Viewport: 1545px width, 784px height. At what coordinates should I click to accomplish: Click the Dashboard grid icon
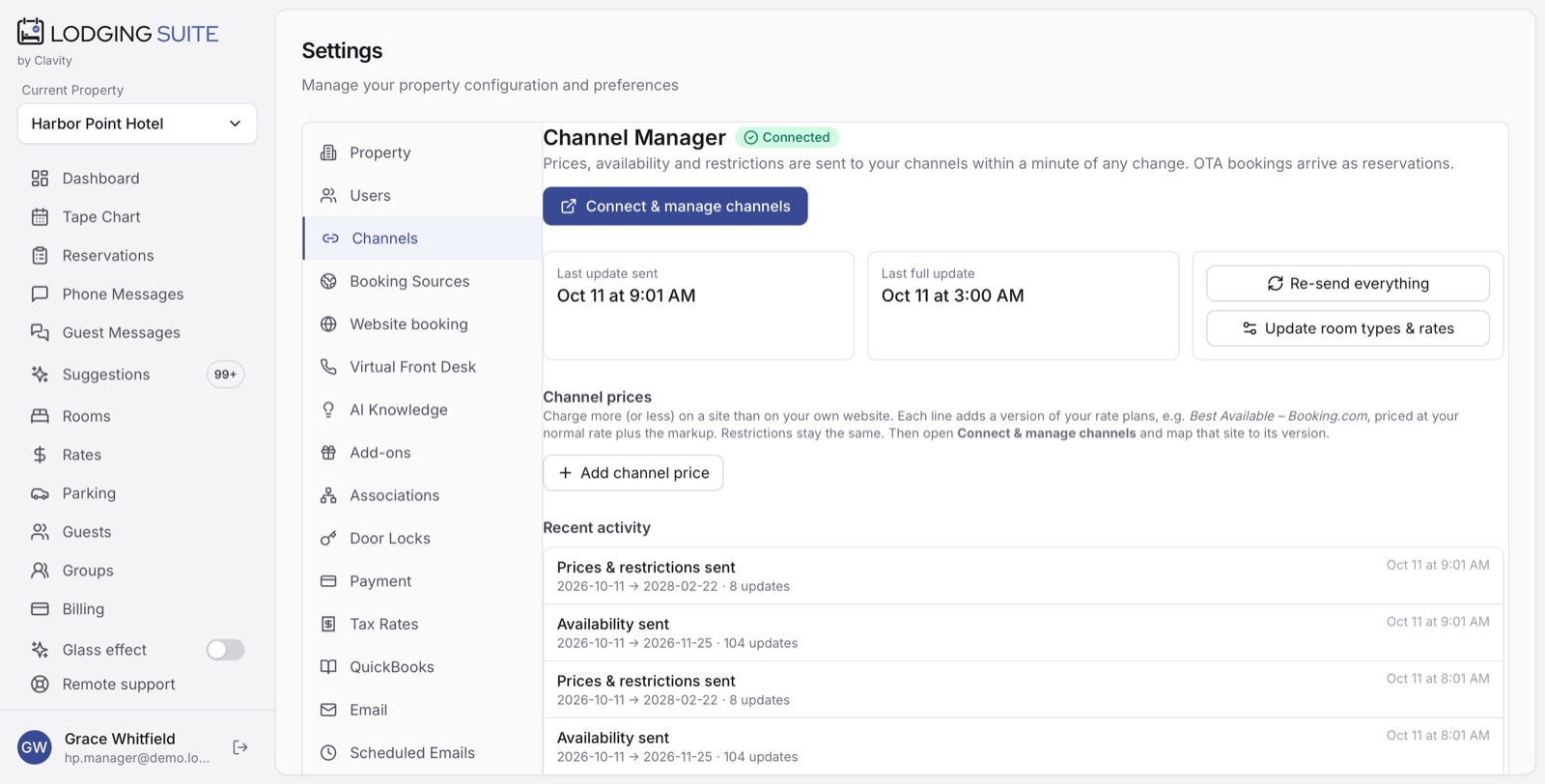40,179
